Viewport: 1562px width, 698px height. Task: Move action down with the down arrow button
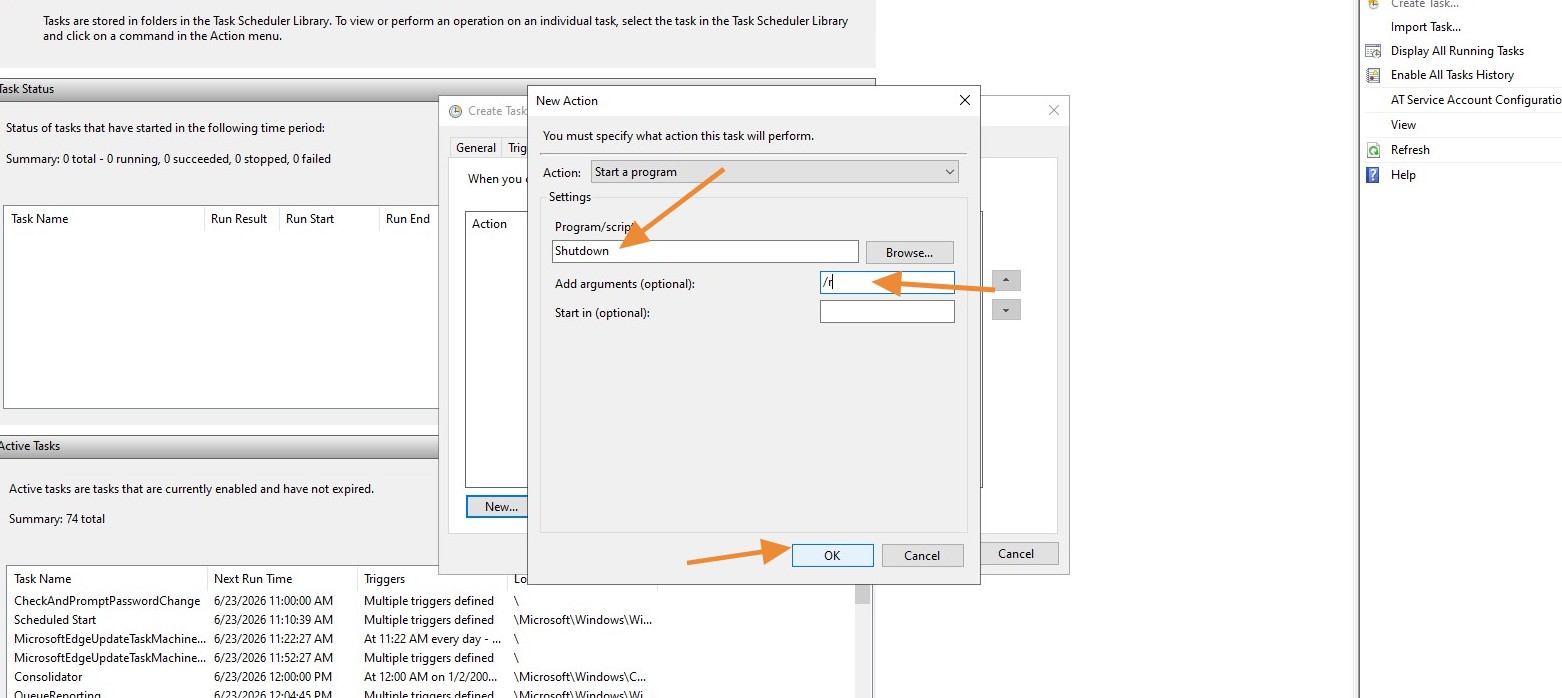[1006, 310]
